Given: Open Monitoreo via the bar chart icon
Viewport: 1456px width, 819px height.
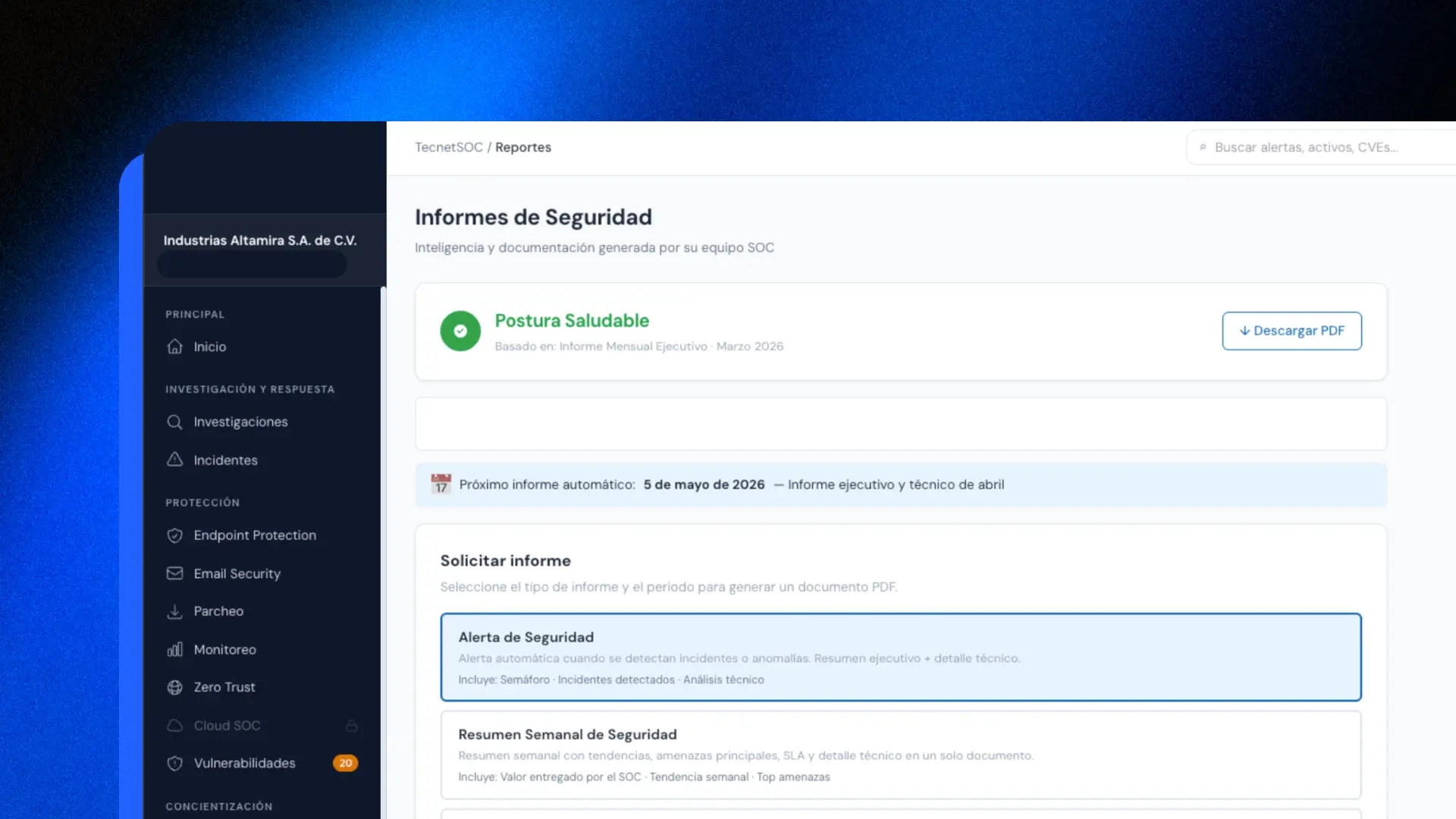Looking at the screenshot, I should click(175, 649).
